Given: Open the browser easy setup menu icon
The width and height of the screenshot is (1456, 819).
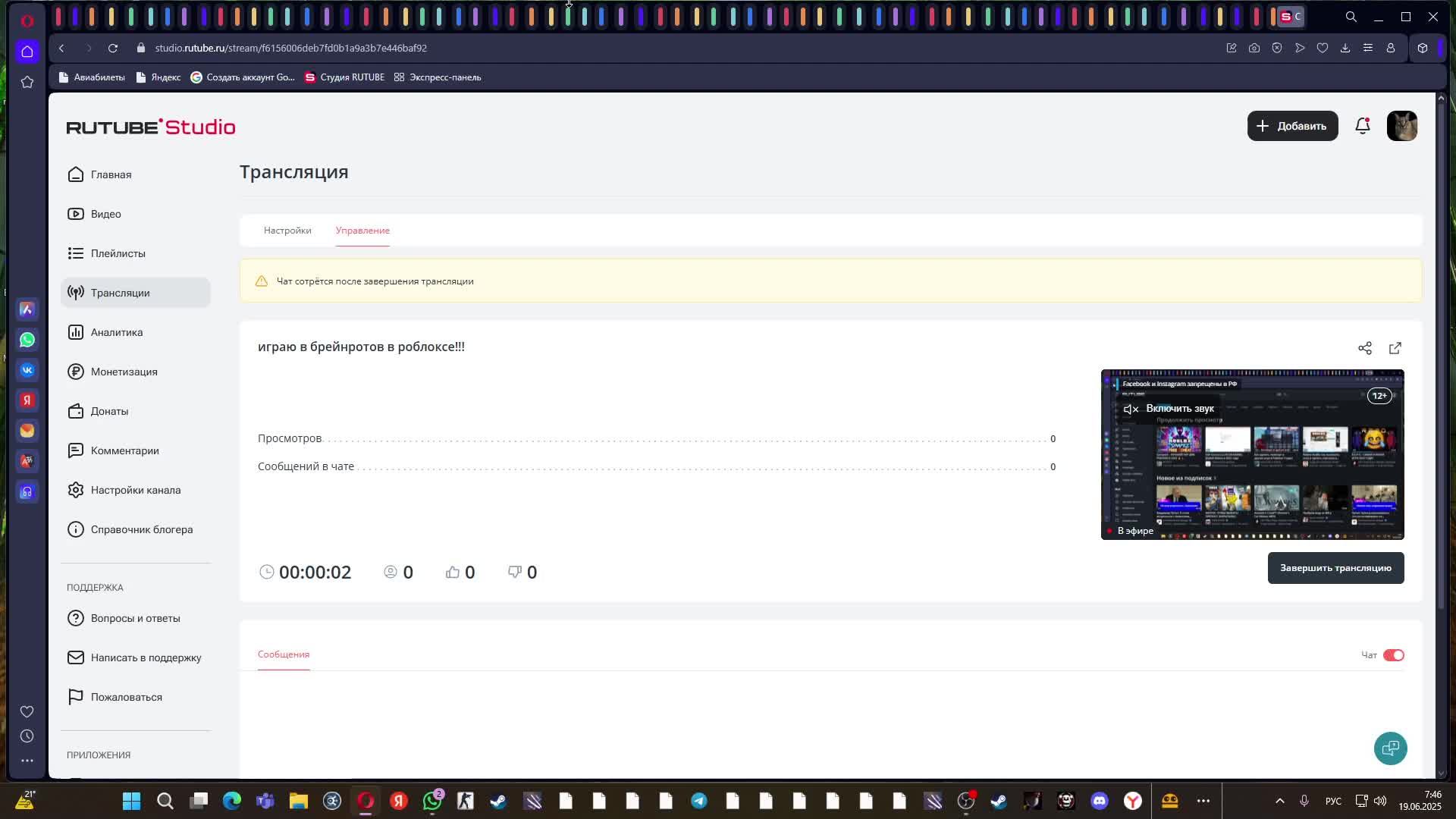Looking at the screenshot, I should pyautogui.click(x=1368, y=48).
